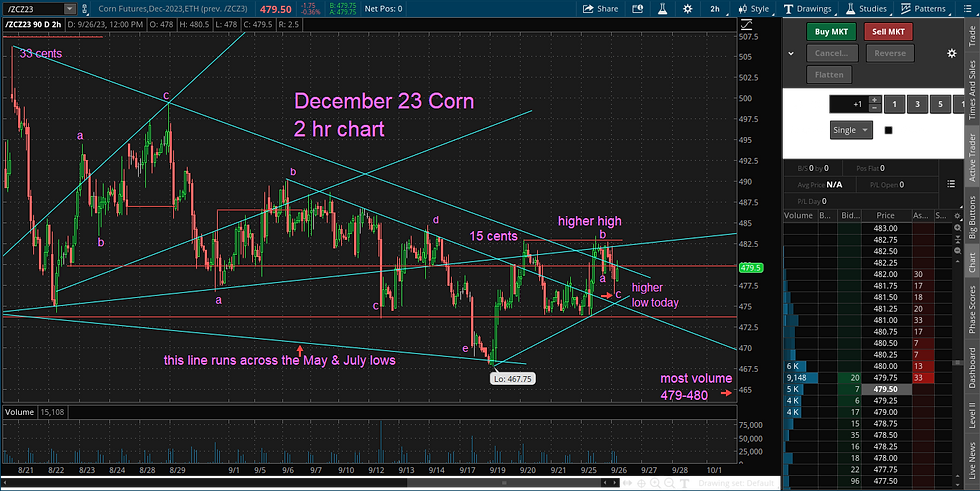
Task: Click bid size 20 at 479.75
Action: (850, 378)
